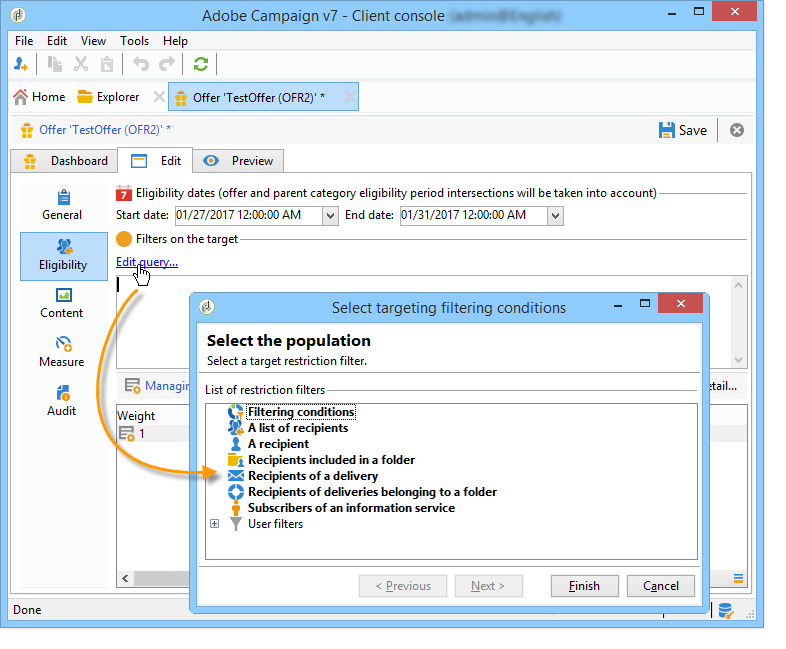Select Subscribers of an information service
This screenshot has width=786, height=649.
(351, 508)
